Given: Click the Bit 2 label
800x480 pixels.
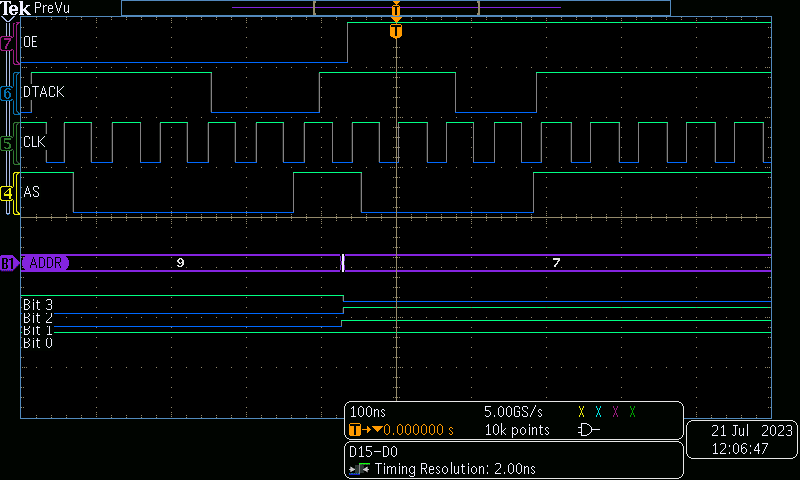Looking at the screenshot, I should pos(38,318).
